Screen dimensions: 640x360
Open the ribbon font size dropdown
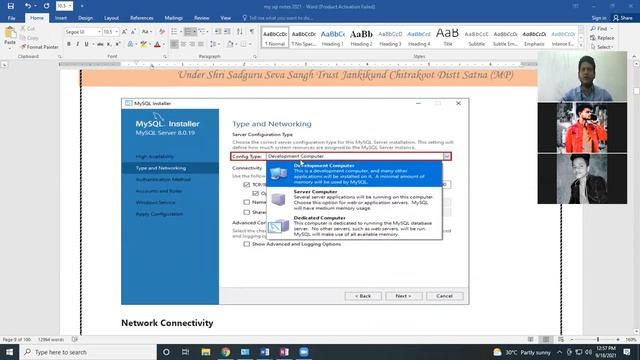[116, 32]
